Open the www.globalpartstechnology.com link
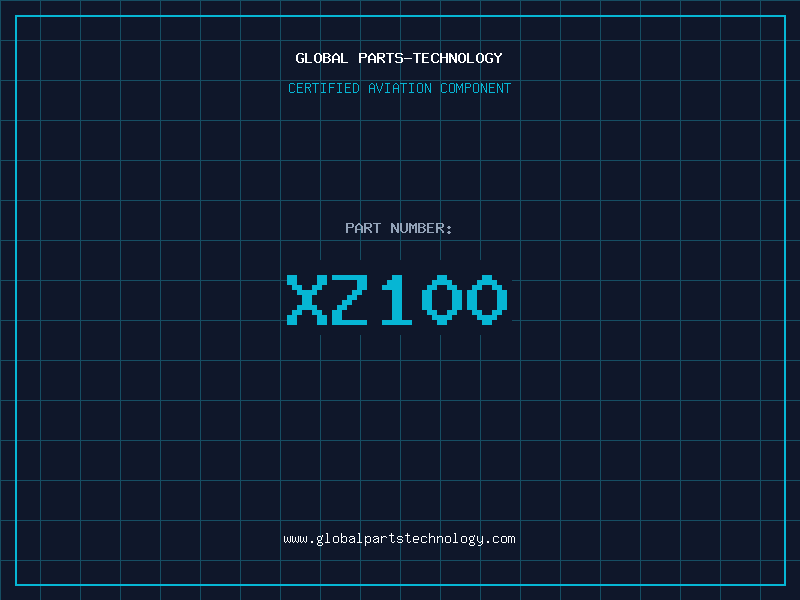This screenshot has width=800, height=600. coord(399,539)
